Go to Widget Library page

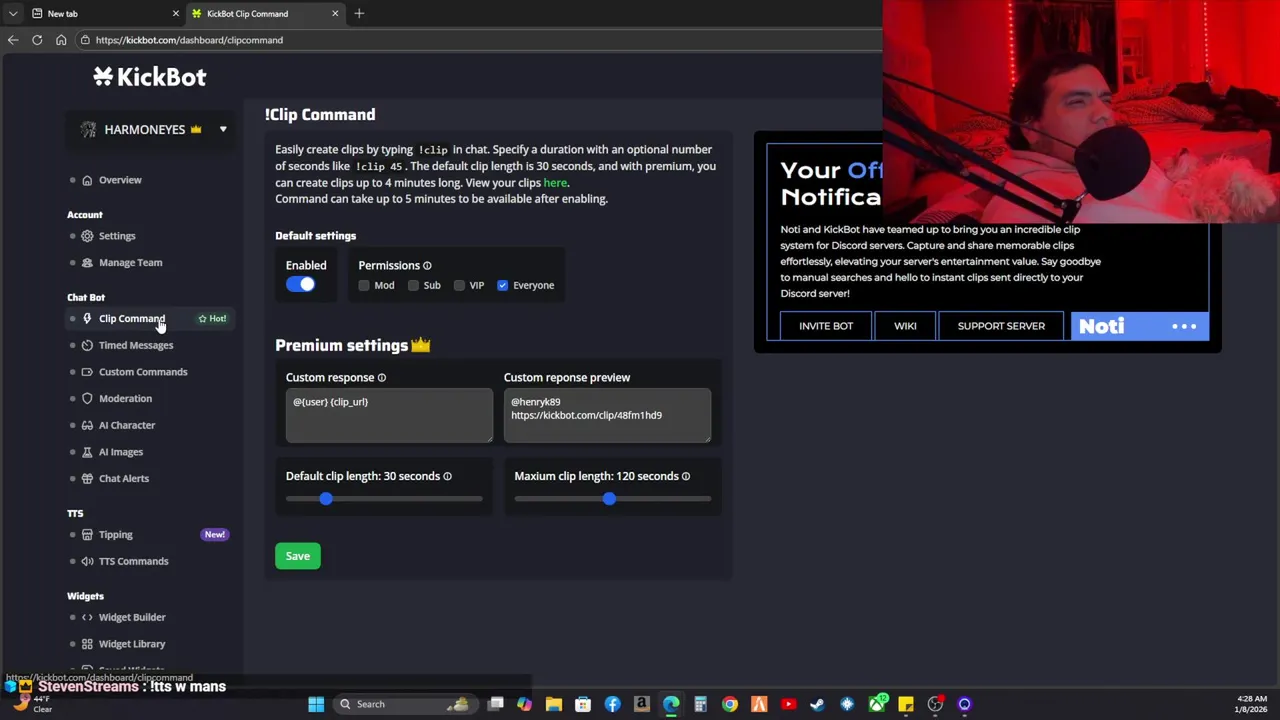[132, 644]
